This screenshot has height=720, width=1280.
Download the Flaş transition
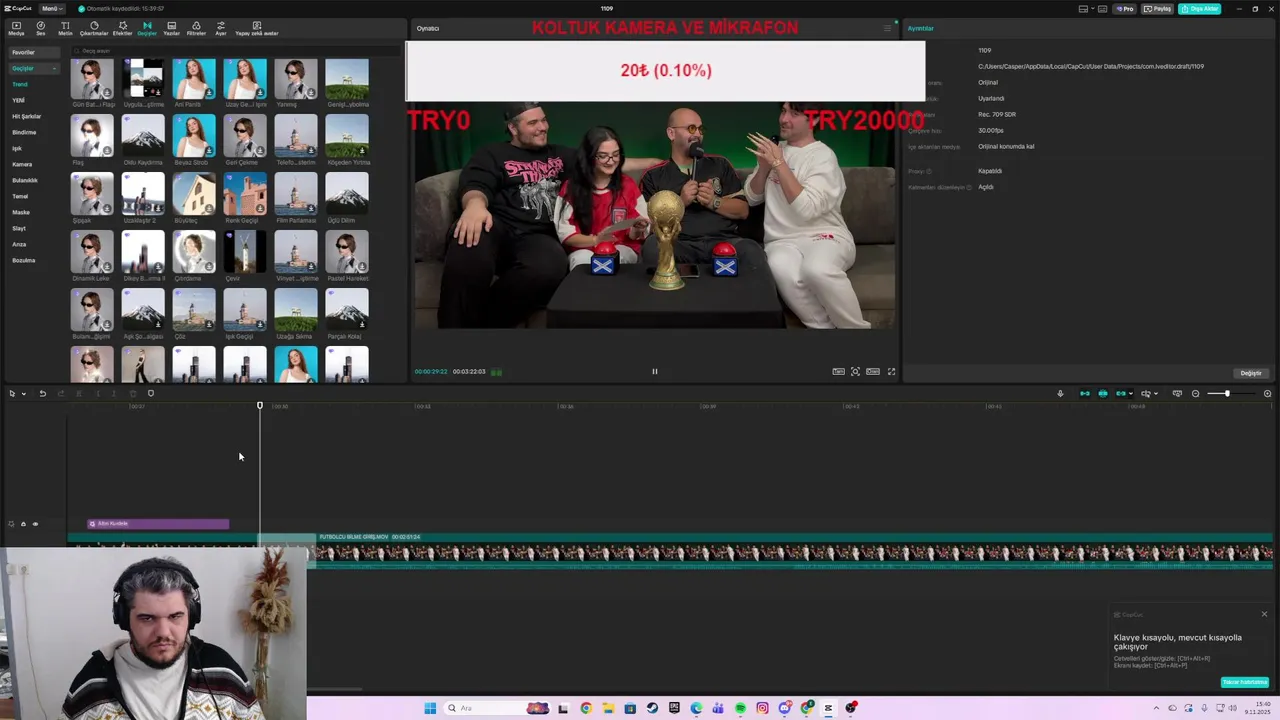(107, 151)
